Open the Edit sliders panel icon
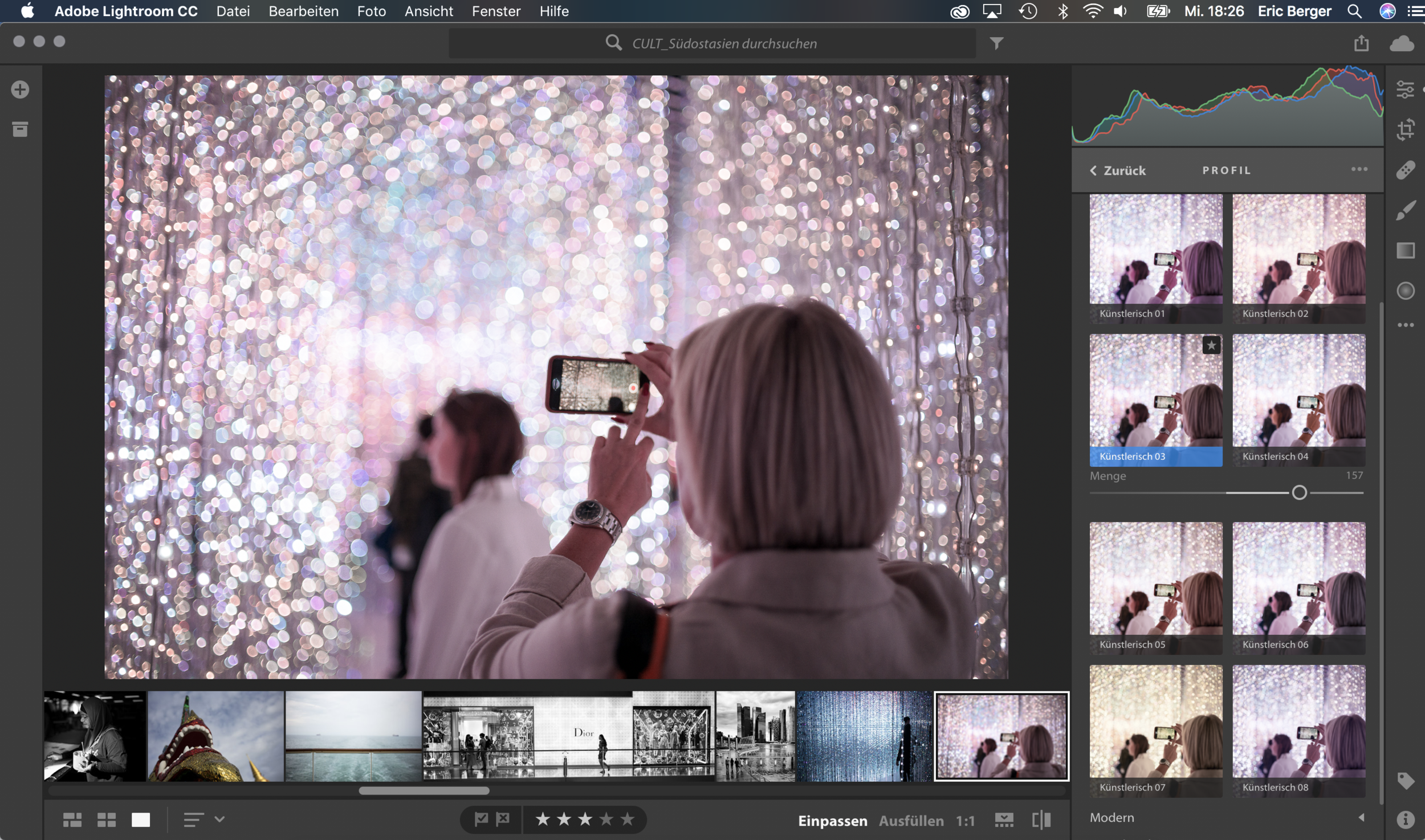 1405,89
